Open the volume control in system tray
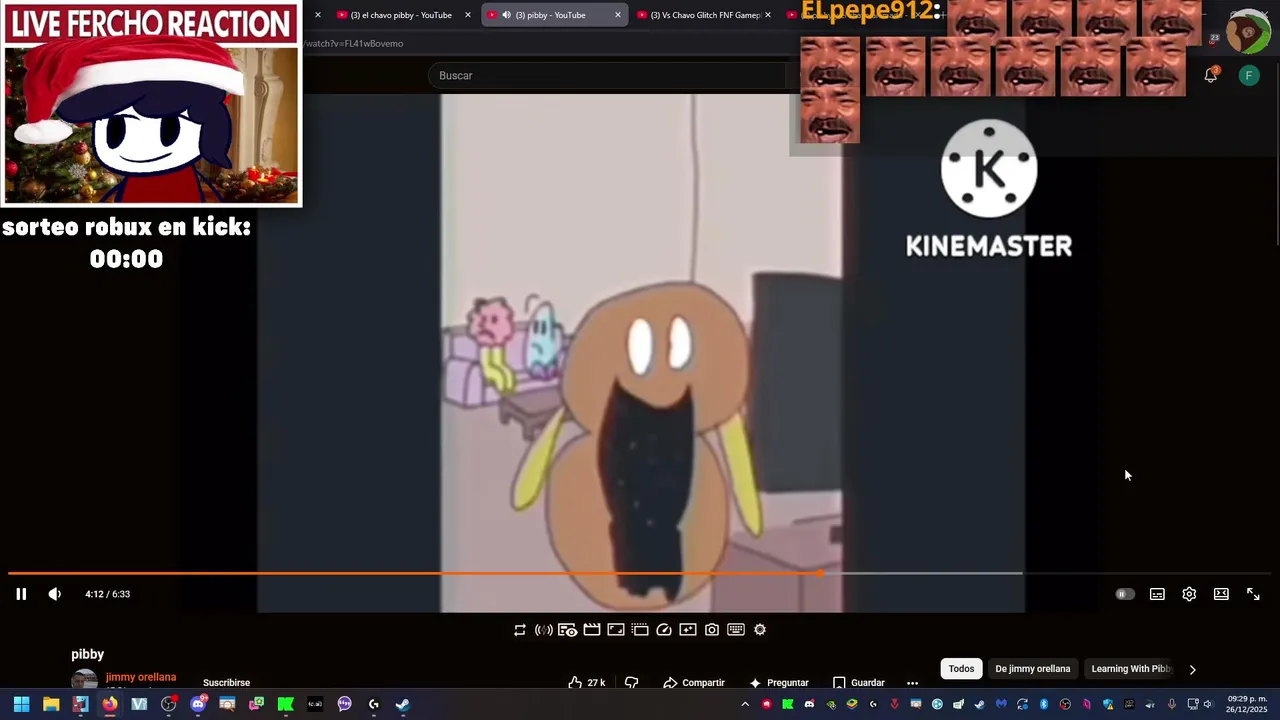This screenshot has width=1280, height=720. 1207,704
